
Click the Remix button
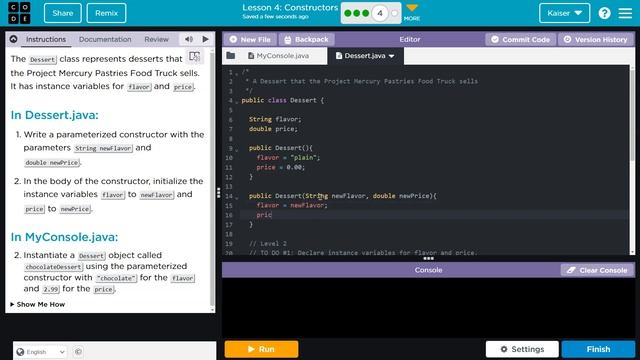pyautogui.click(x=106, y=13)
